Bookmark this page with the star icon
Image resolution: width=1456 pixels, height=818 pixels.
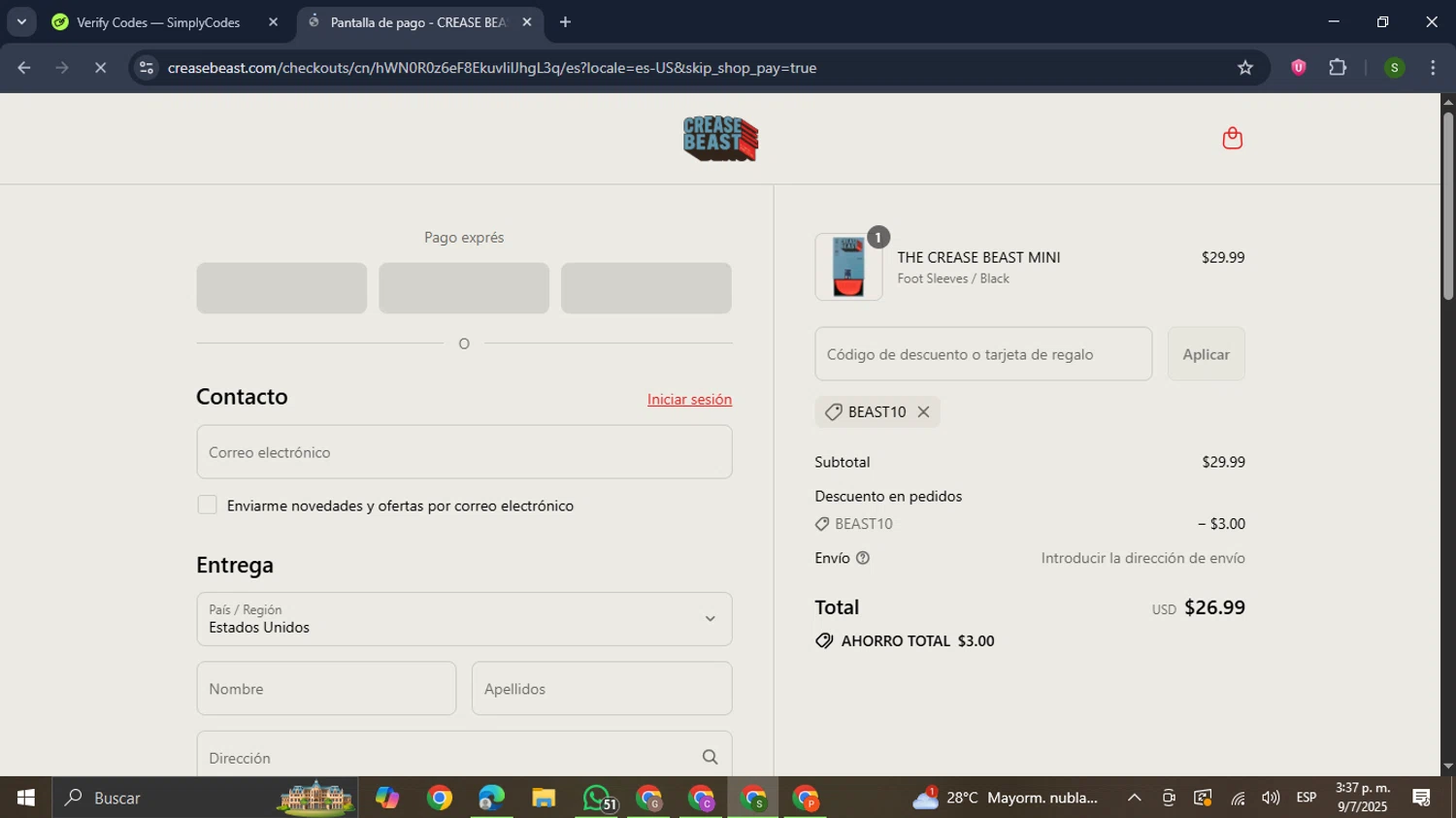pyautogui.click(x=1245, y=67)
